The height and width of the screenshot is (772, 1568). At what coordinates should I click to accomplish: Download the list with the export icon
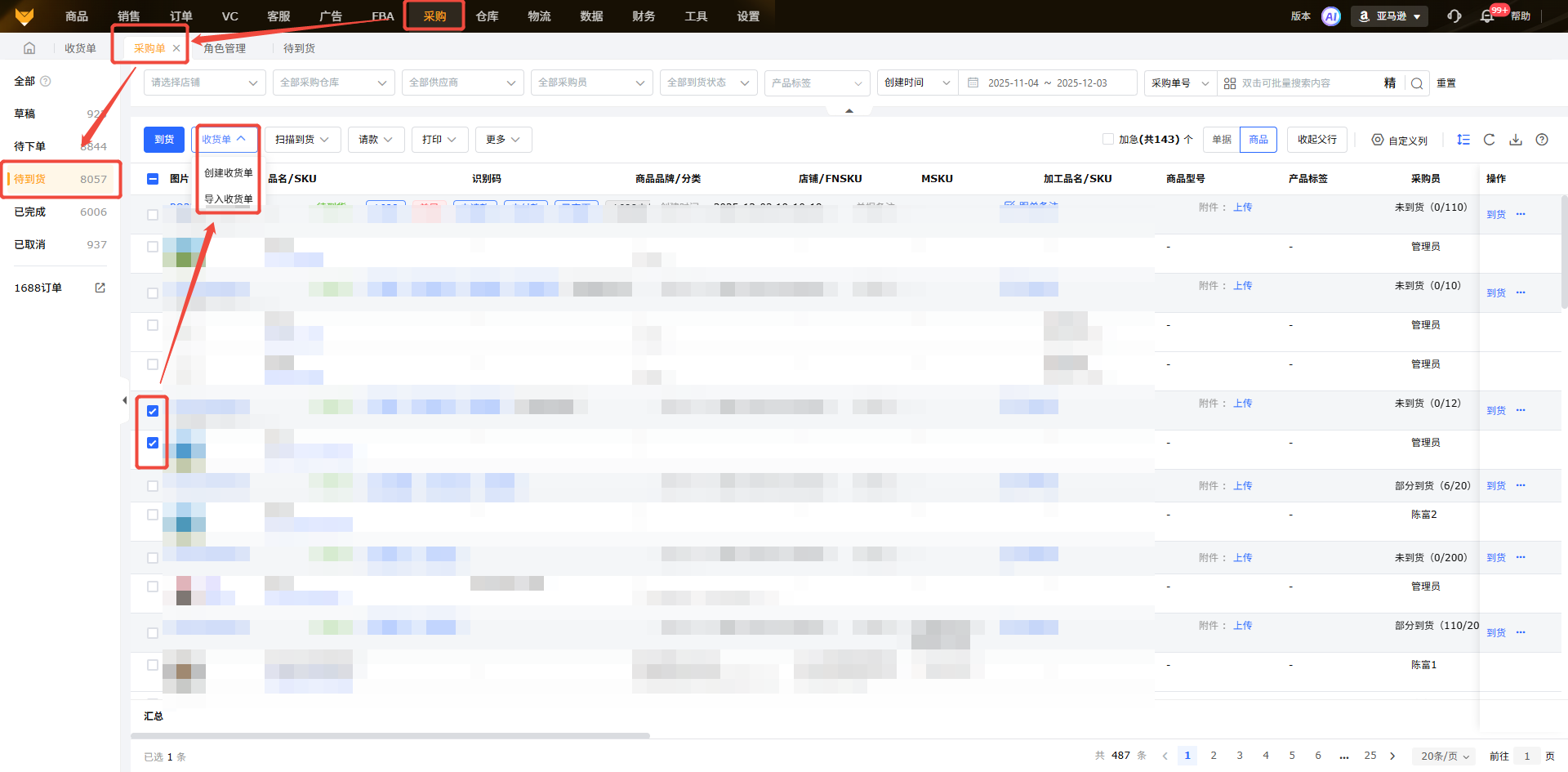[1516, 140]
